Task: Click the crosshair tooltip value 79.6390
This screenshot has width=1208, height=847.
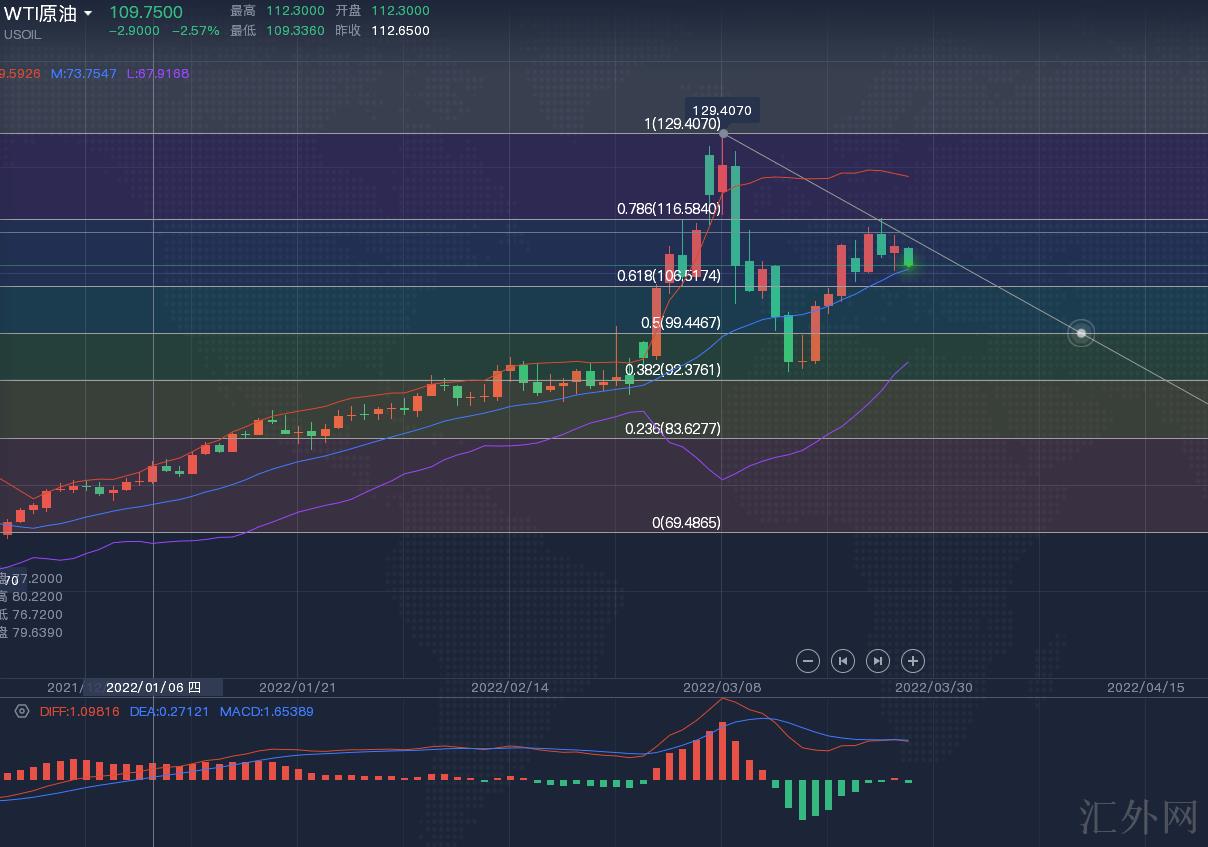Action: [x=37, y=633]
